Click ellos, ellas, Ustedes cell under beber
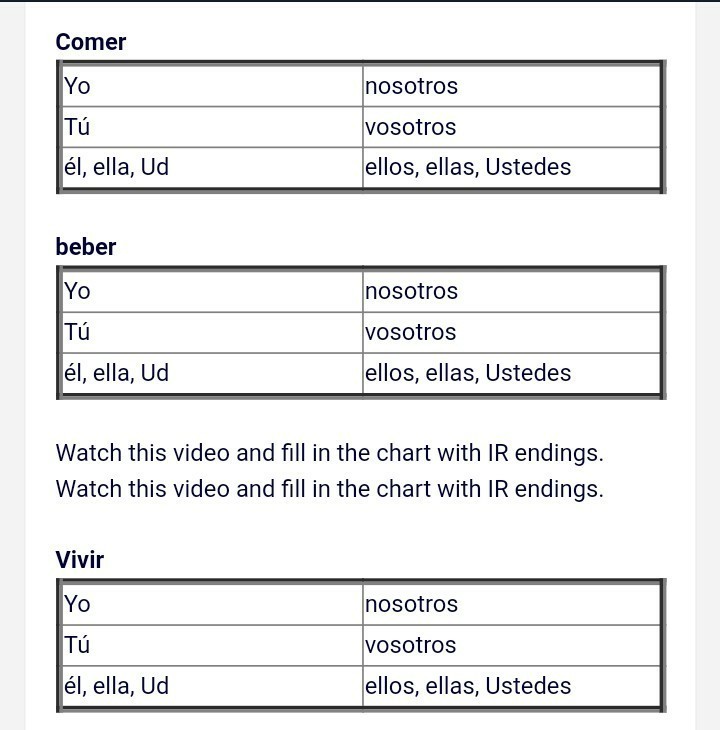720x730 pixels. coord(511,373)
